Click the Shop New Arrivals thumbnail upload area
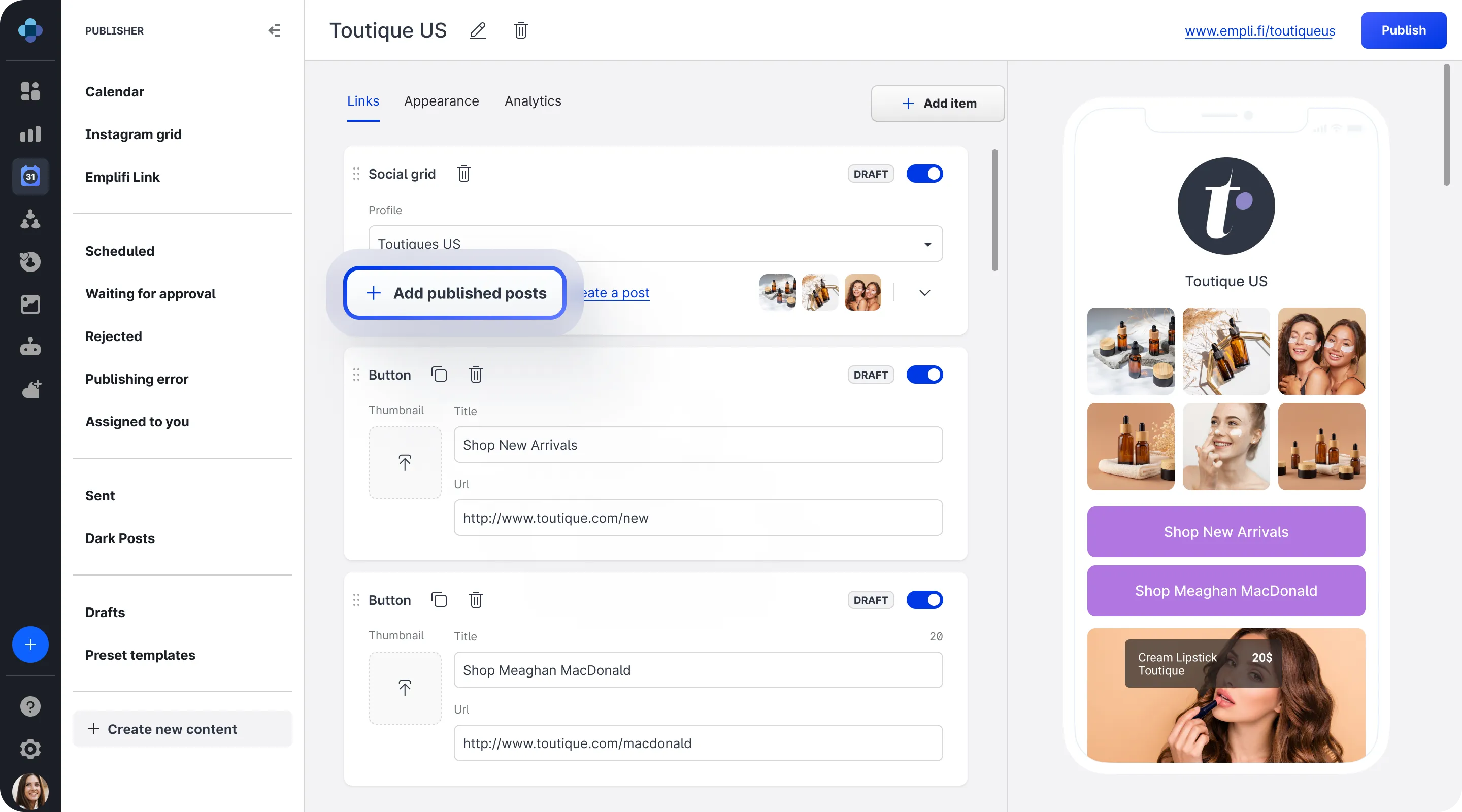The height and width of the screenshot is (812, 1462). [405, 462]
